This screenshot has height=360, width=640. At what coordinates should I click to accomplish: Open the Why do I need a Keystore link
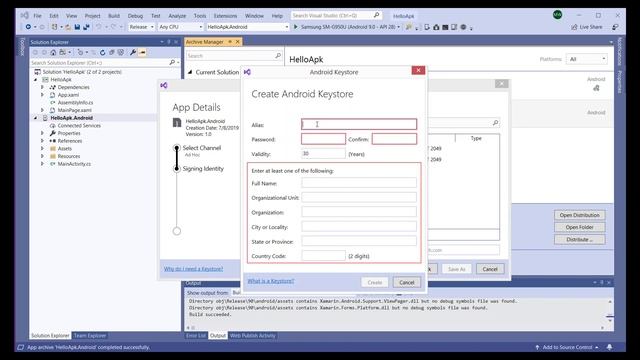click(x=193, y=269)
